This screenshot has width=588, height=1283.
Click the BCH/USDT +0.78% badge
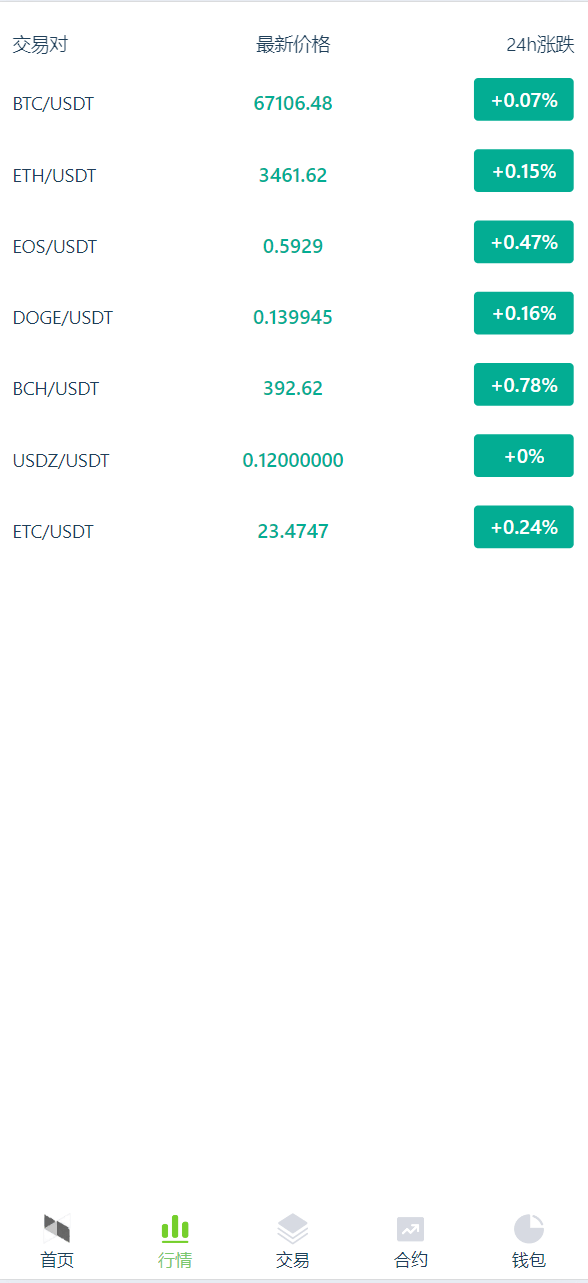(x=524, y=385)
